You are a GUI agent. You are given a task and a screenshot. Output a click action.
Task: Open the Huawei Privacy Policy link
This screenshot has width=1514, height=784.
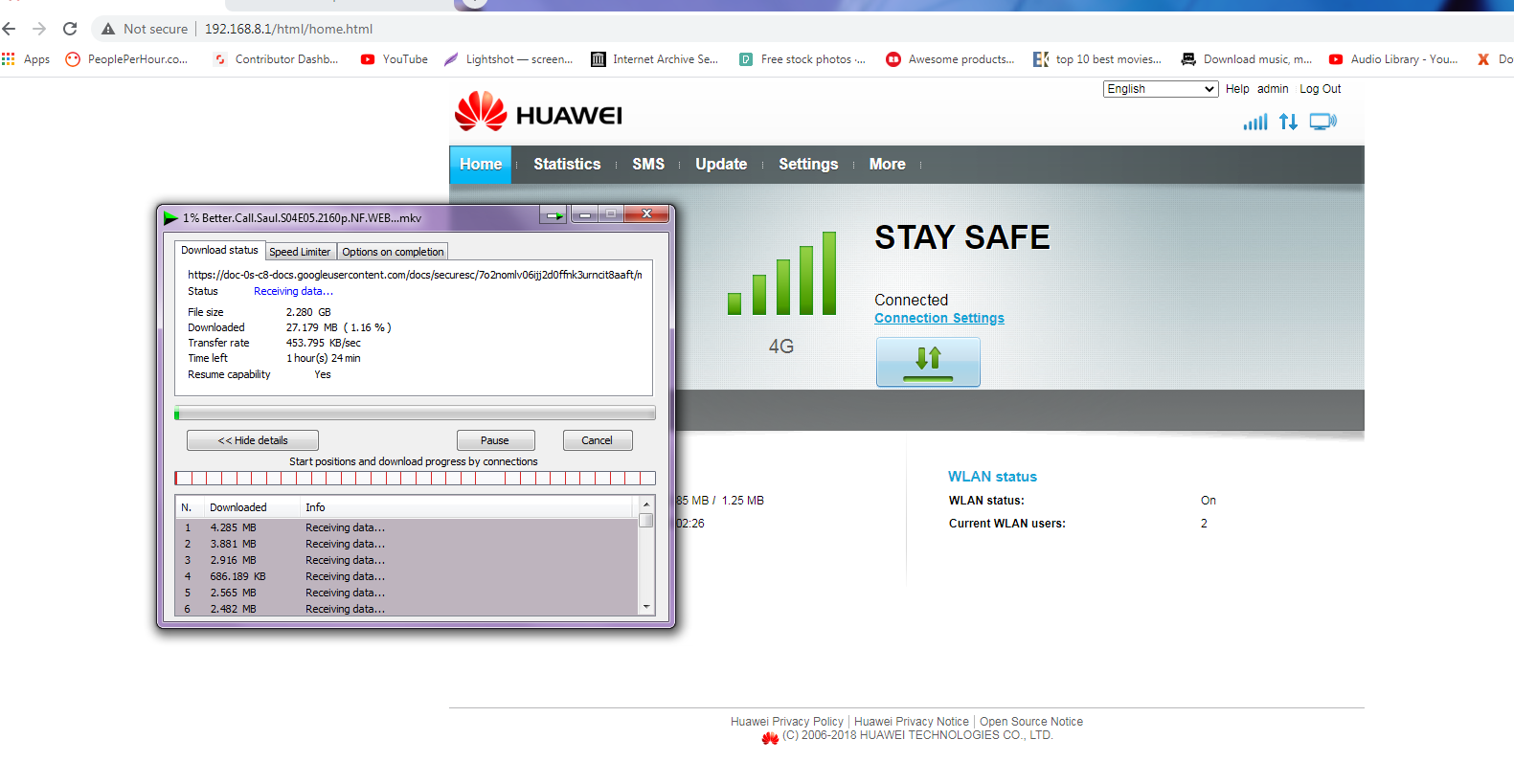(x=787, y=722)
